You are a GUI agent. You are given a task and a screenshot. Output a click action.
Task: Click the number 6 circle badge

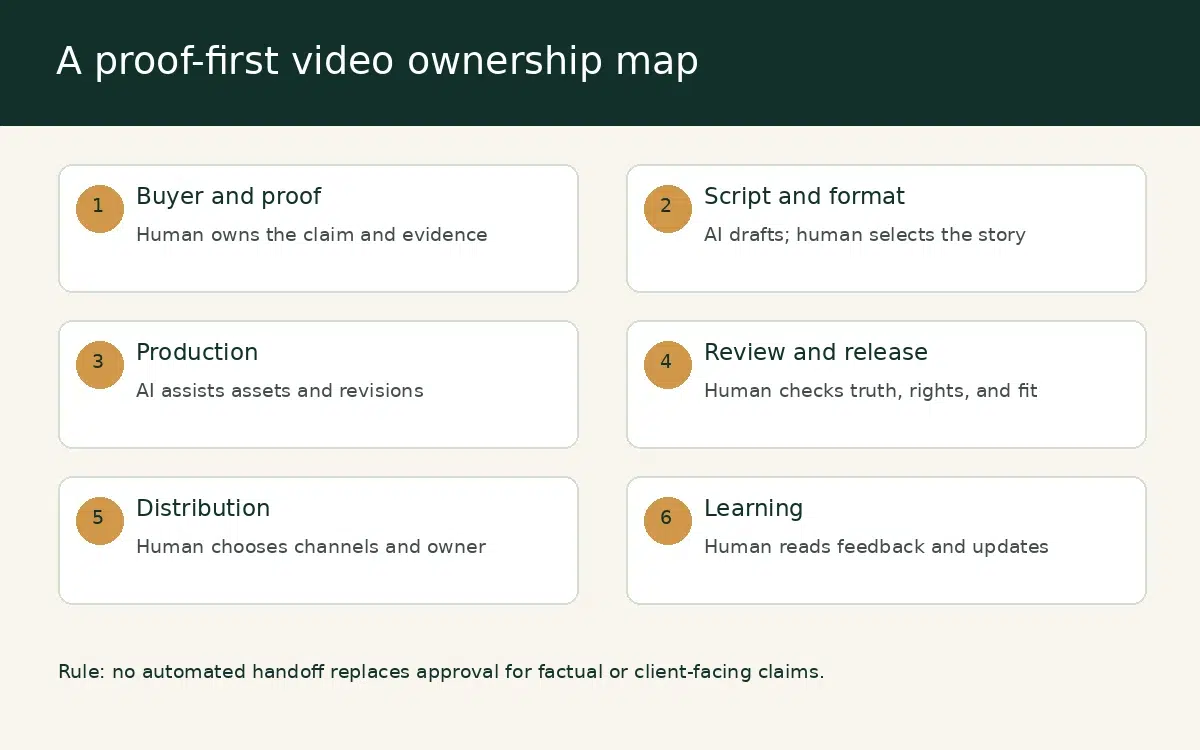click(668, 520)
